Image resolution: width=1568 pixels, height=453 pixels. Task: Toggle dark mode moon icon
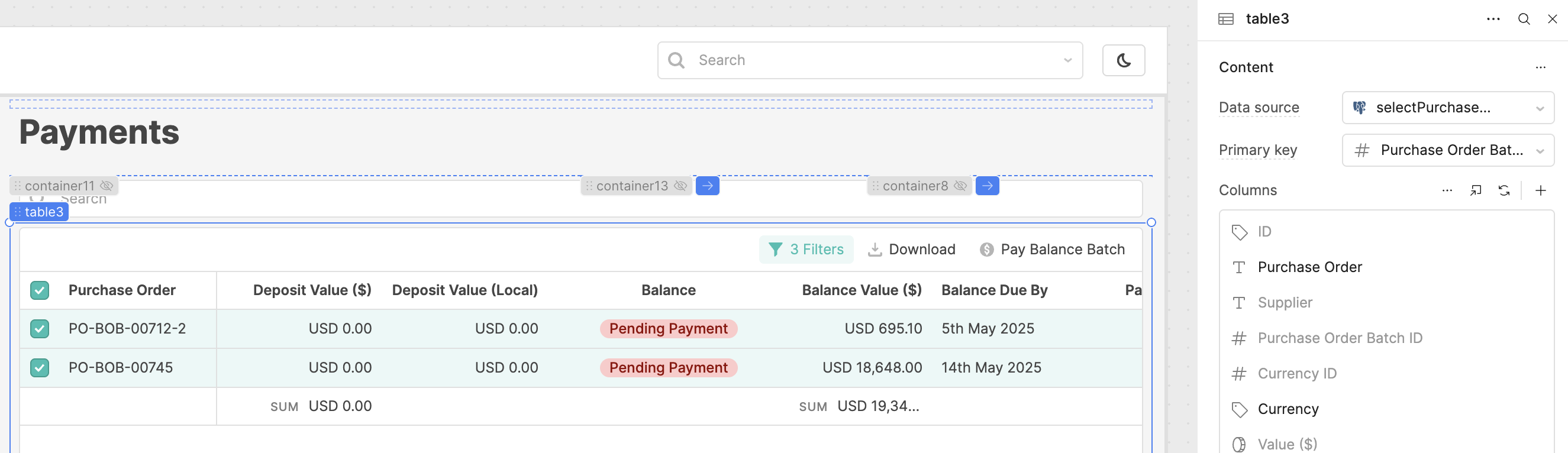click(x=1123, y=60)
